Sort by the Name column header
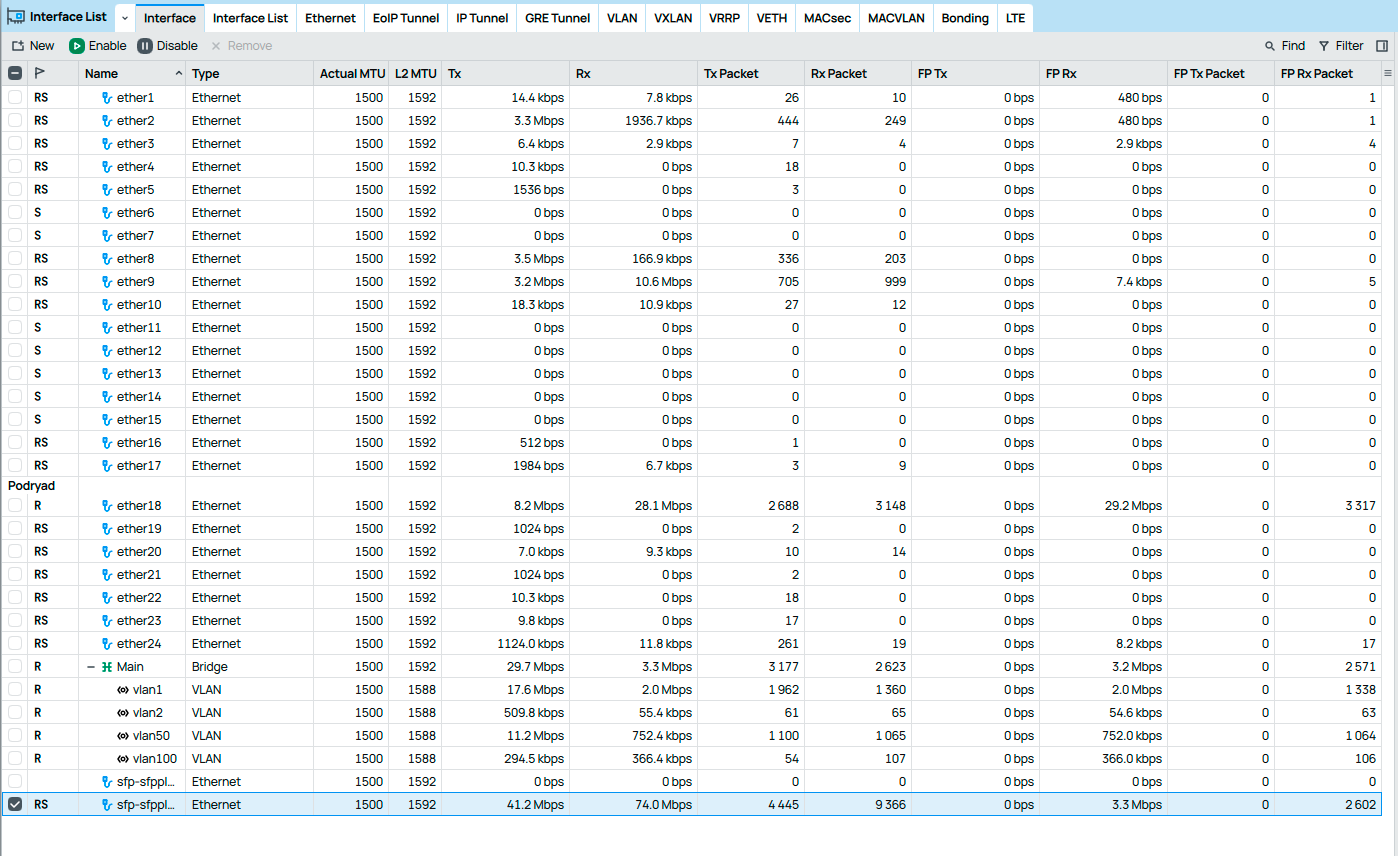Image resolution: width=1398 pixels, height=856 pixels. [102, 73]
